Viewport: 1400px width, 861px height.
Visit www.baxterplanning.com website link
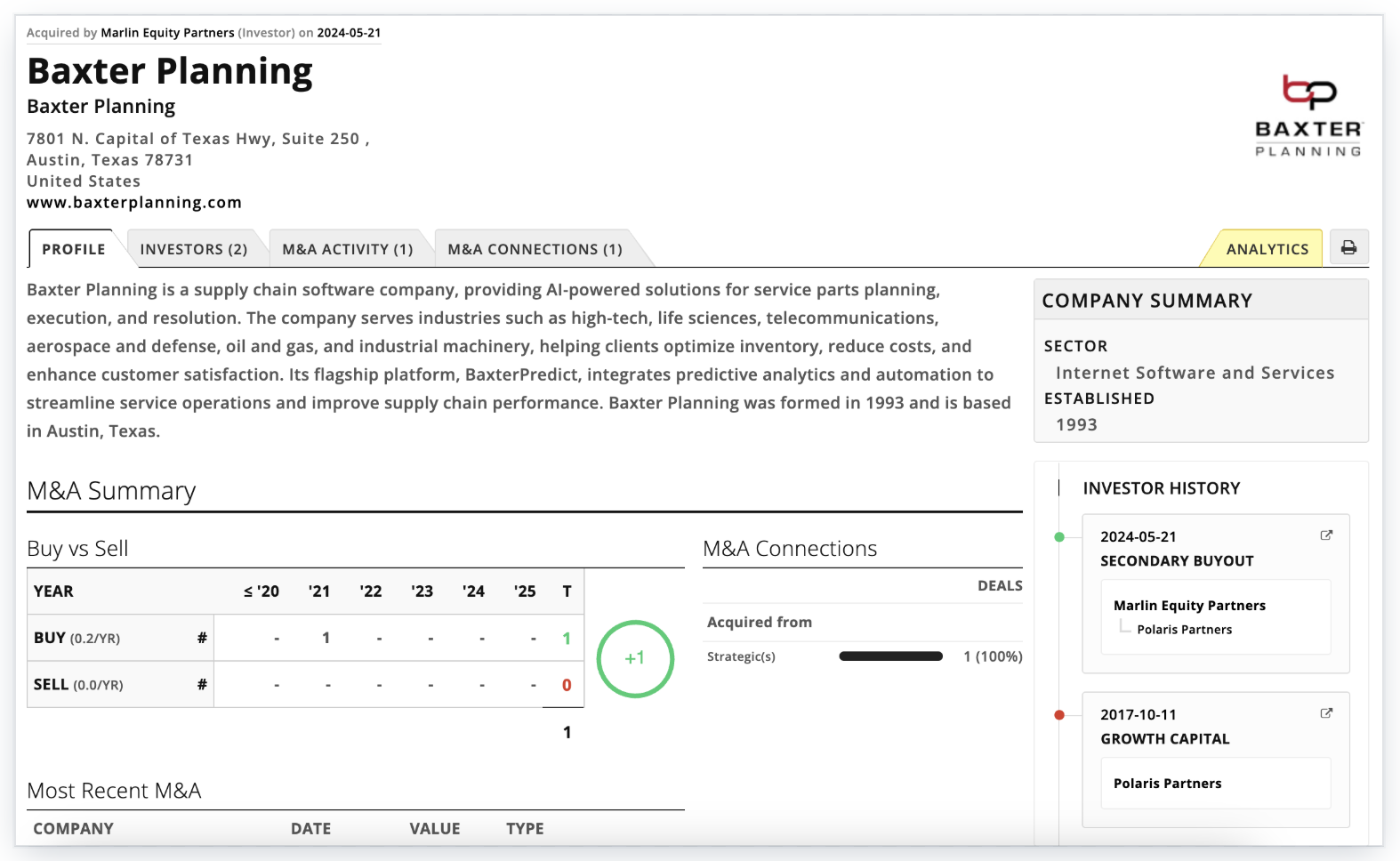134,202
